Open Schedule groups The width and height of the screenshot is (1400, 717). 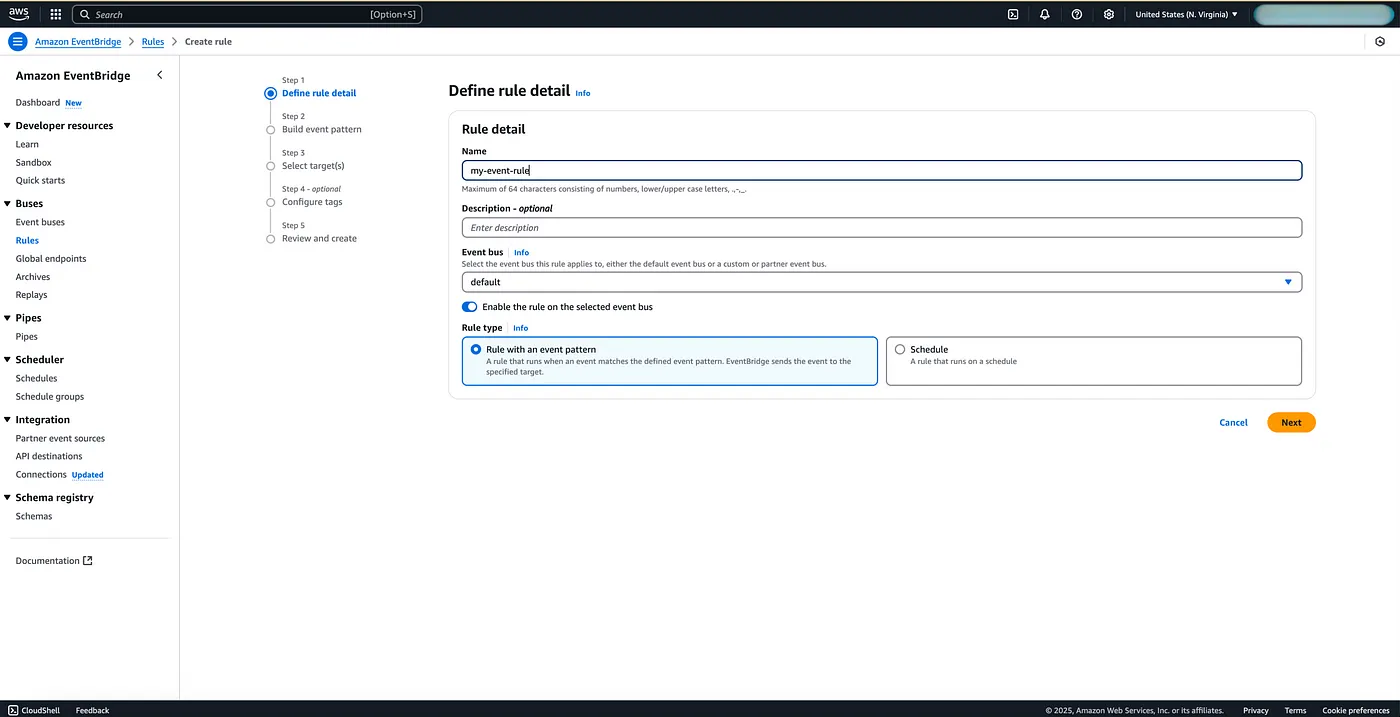(49, 396)
